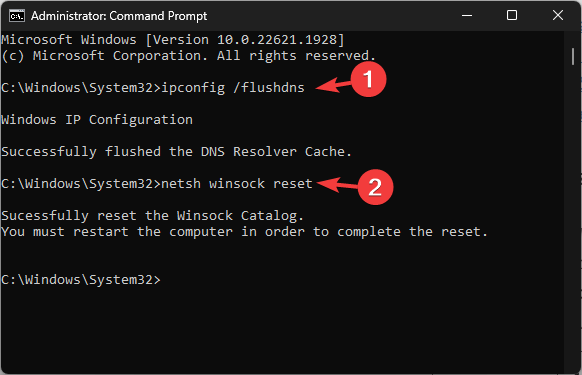Click the Command Prompt icon in the title bar

tap(17, 16)
